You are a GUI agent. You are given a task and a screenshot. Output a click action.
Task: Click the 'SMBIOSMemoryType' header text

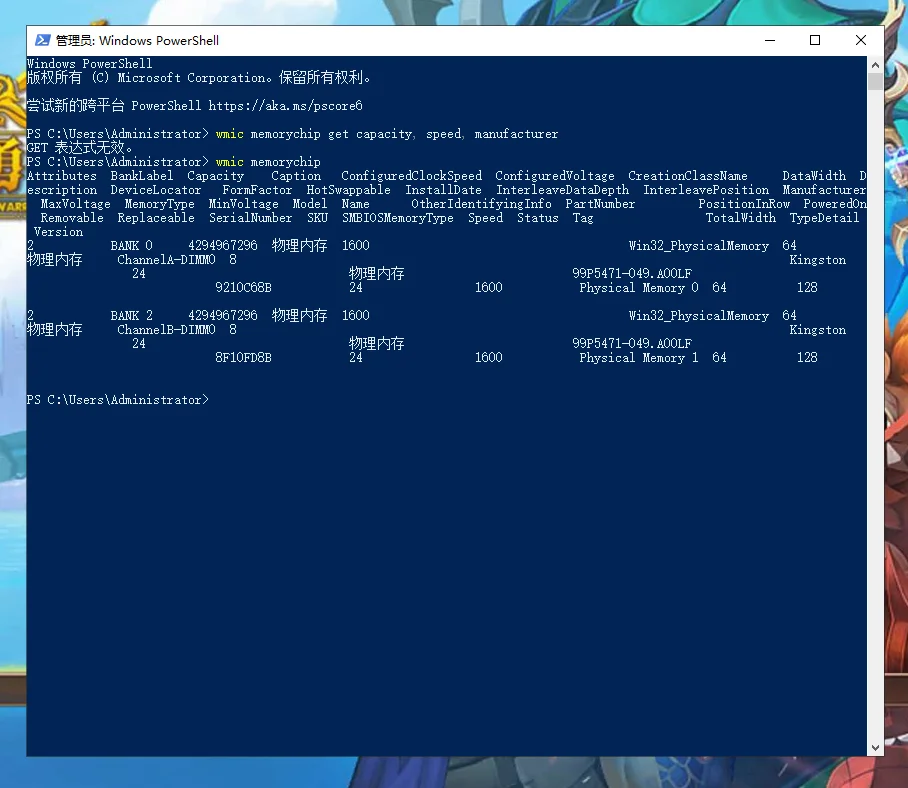[x=397, y=218]
